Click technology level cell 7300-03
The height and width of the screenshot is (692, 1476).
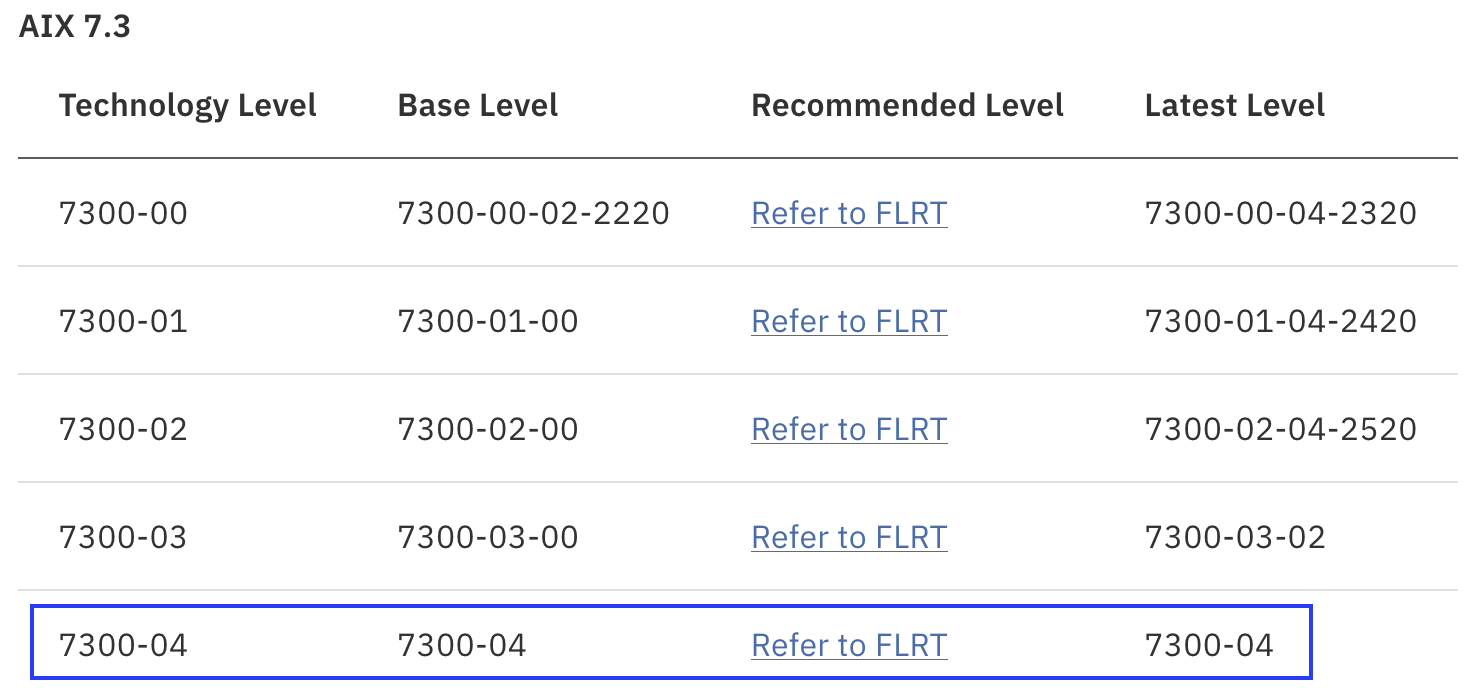[x=123, y=537]
